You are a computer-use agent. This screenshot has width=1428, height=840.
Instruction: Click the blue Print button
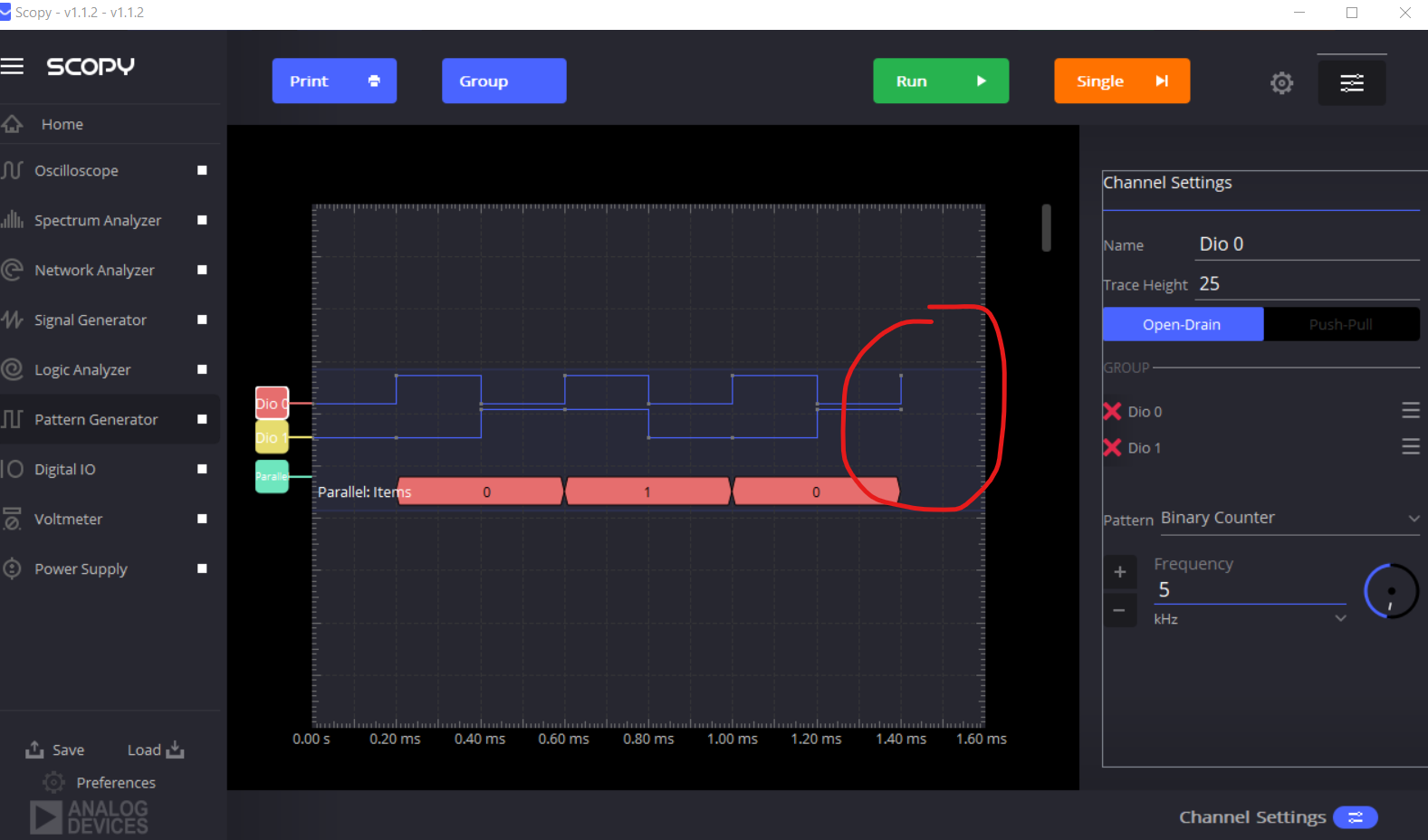pyautogui.click(x=334, y=81)
